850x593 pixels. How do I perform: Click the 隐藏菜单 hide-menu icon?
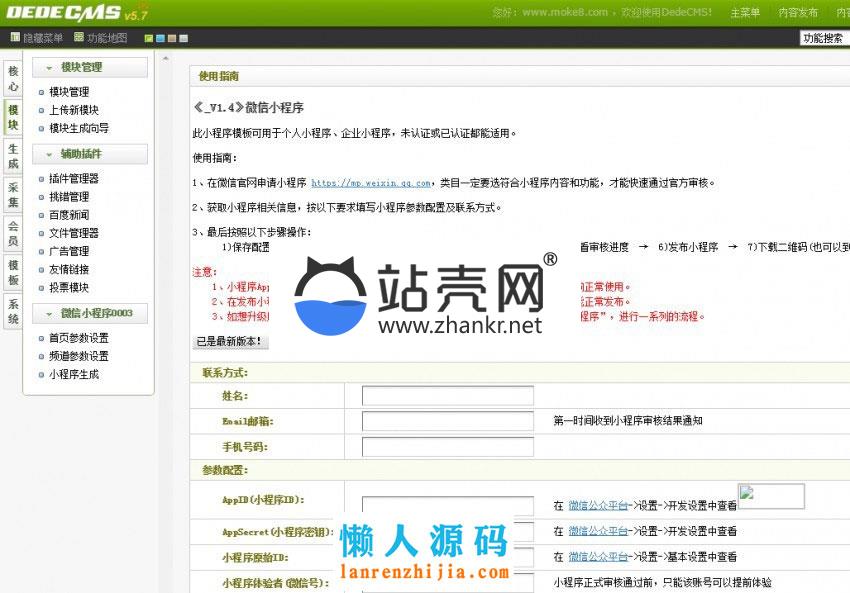[x=15, y=38]
